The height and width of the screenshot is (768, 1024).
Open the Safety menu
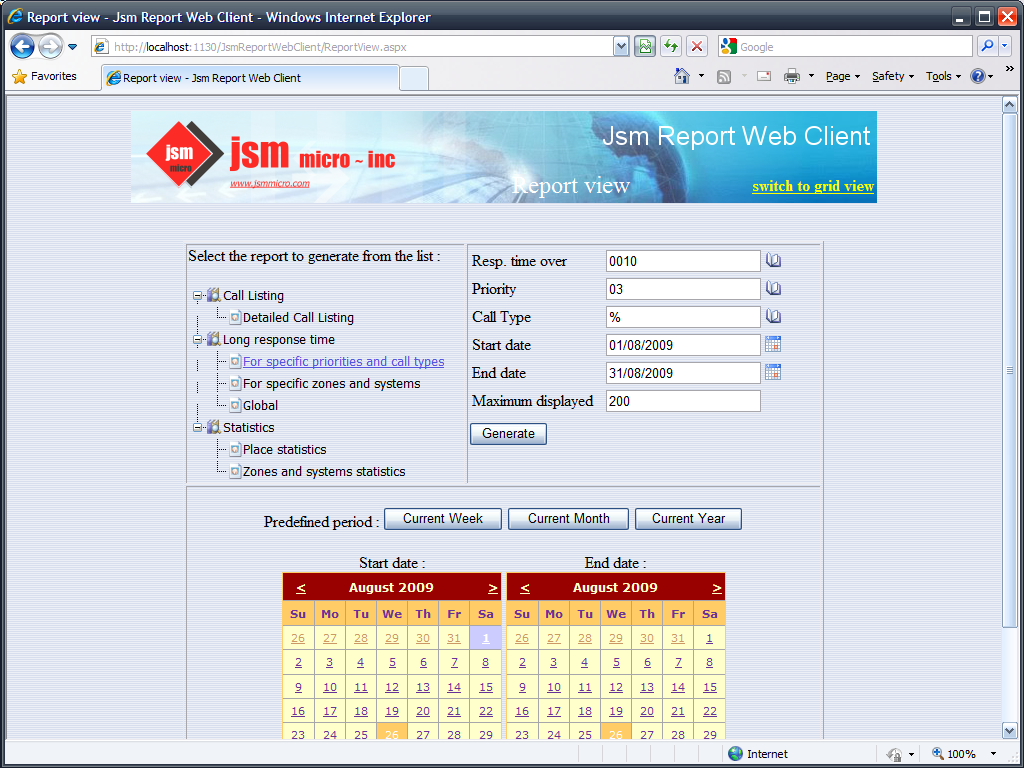click(x=893, y=76)
